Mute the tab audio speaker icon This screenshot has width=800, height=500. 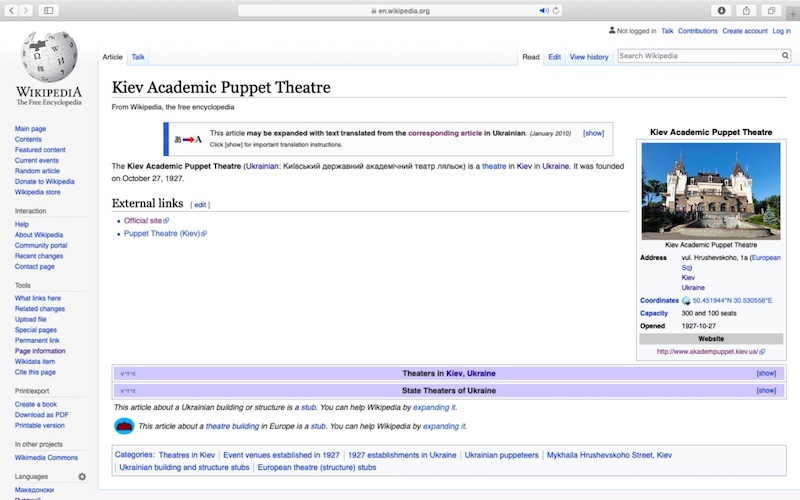click(544, 10)
